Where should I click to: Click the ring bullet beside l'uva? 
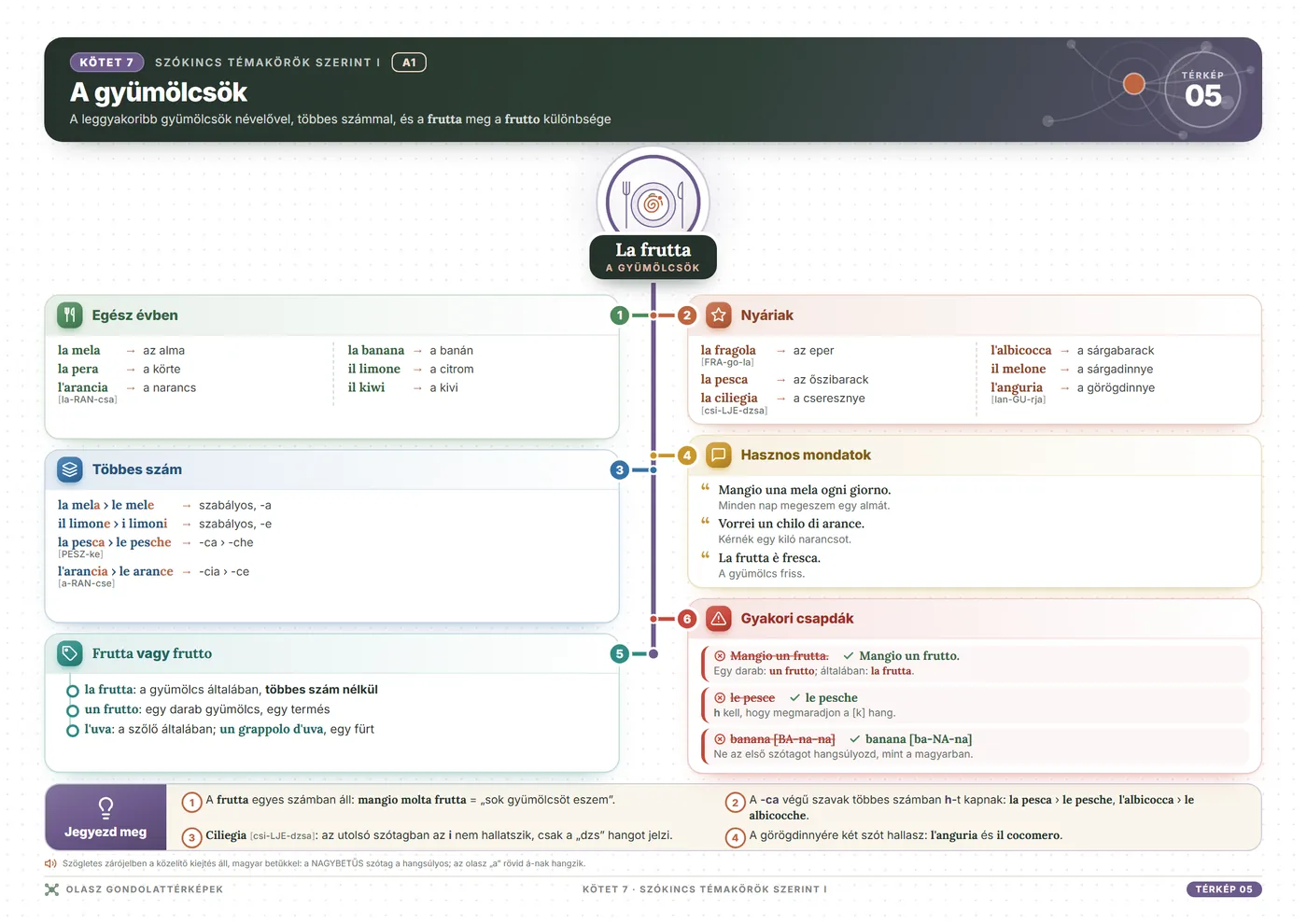click(x=72, y=730)
